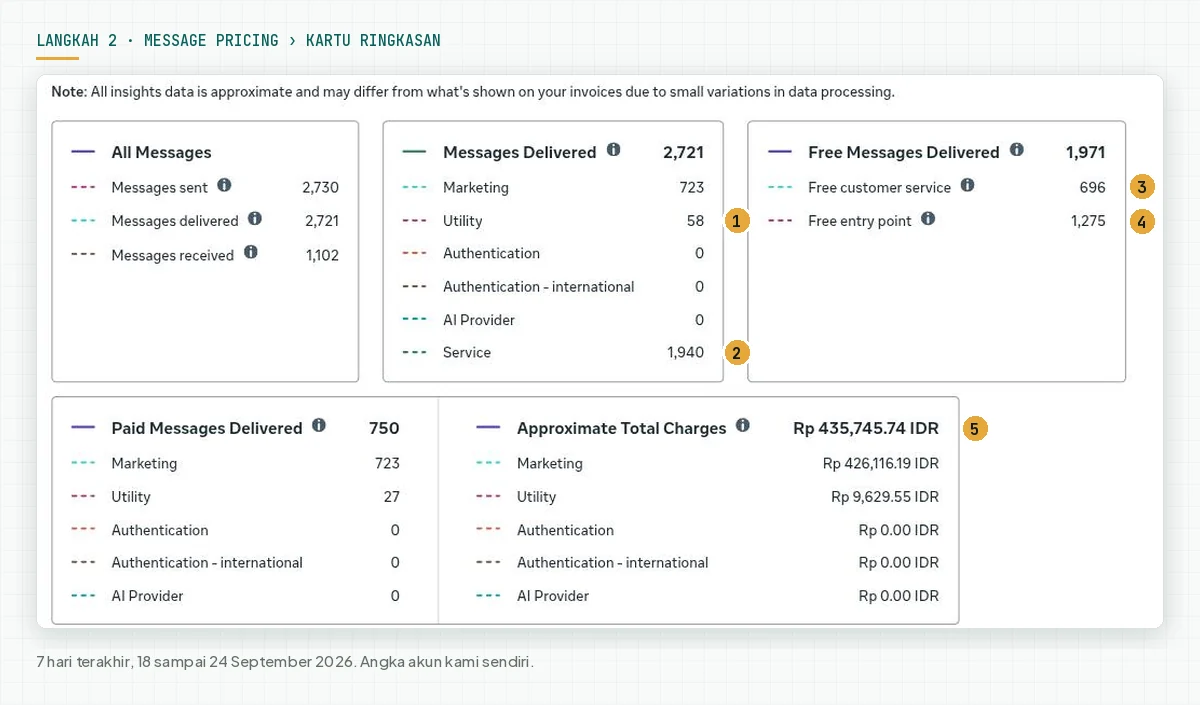Click the Note about approximate insights data

[473, 92]
